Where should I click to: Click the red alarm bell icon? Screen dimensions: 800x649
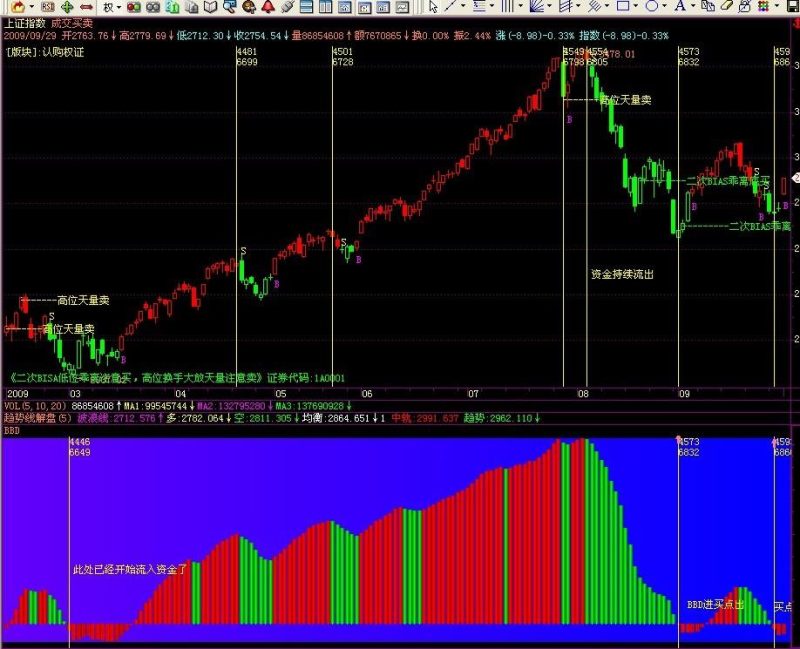268,6
